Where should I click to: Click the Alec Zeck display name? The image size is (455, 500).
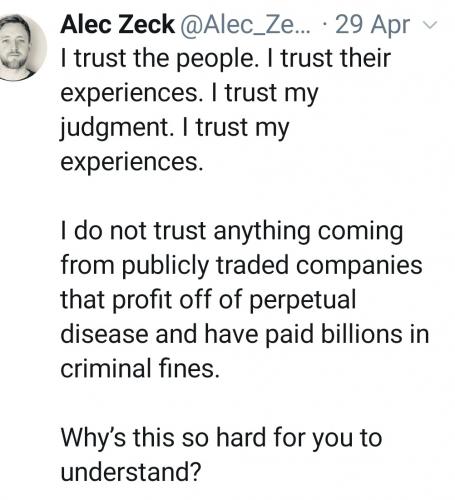[118, 25]
